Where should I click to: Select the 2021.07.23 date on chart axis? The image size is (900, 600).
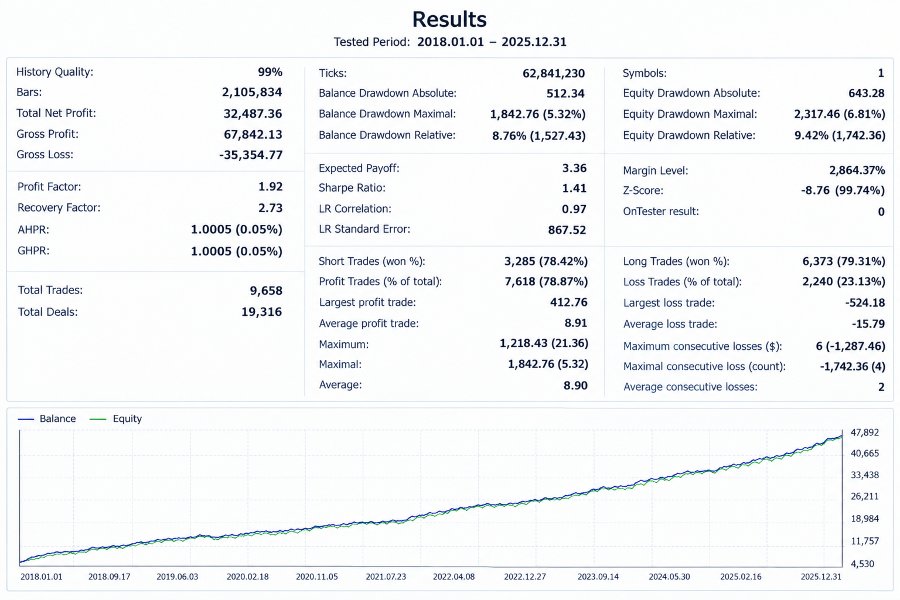[x=386, y=576]
